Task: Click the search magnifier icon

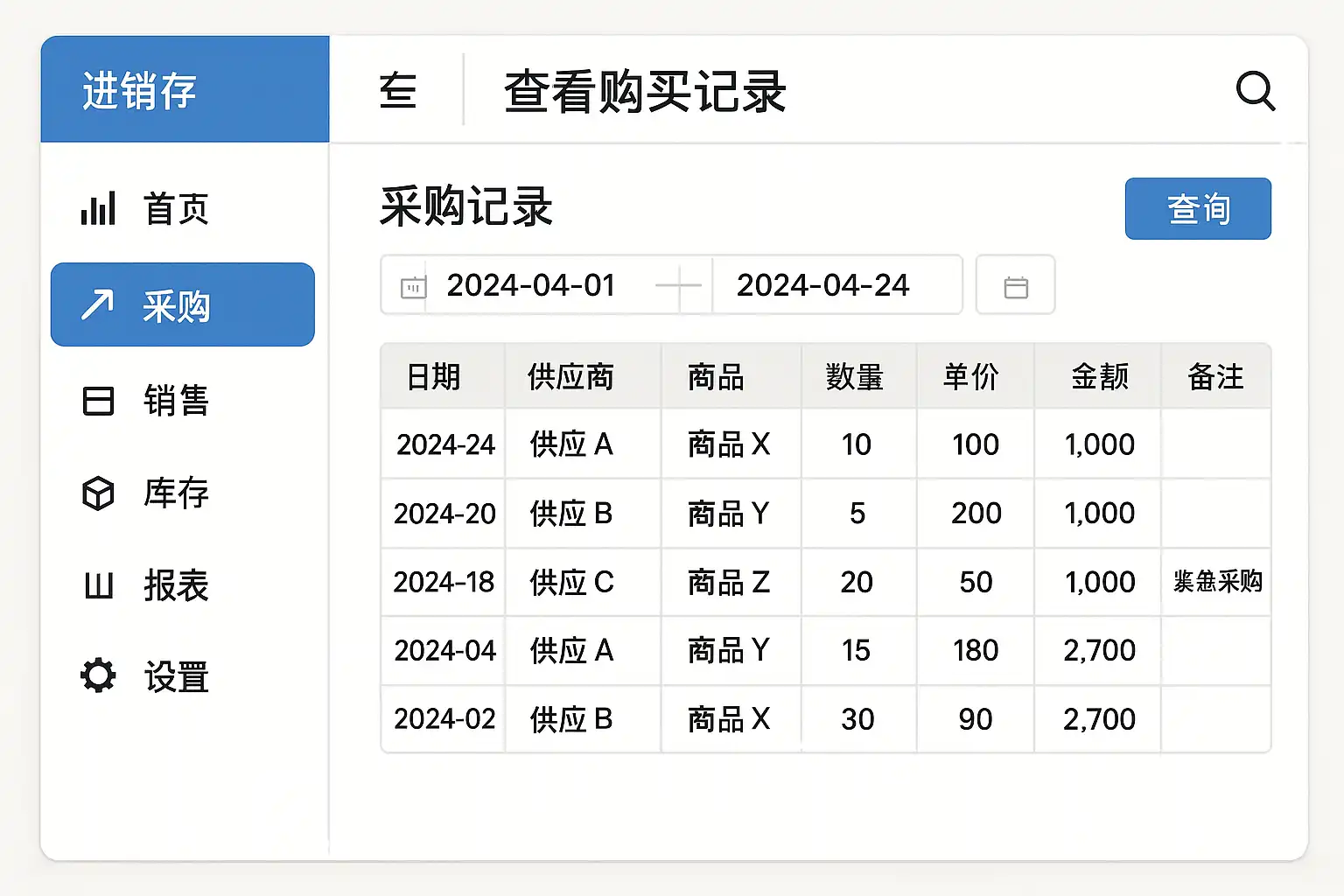Action: click(1256, 90)
